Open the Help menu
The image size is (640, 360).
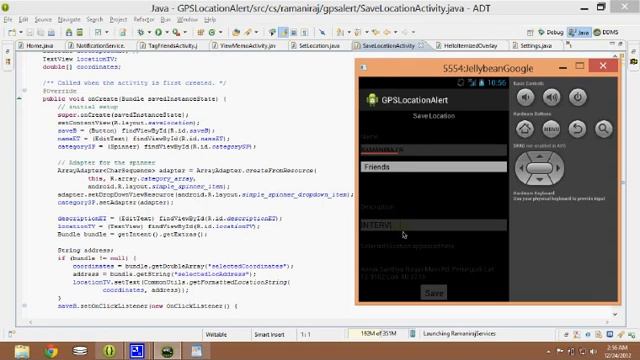point(210,20)
